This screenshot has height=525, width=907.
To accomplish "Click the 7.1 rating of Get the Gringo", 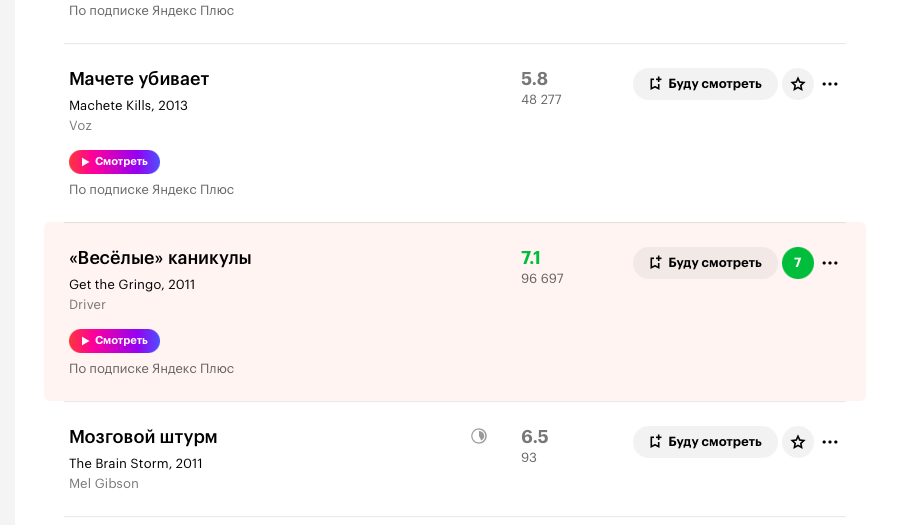I will (x=530, y=258).
